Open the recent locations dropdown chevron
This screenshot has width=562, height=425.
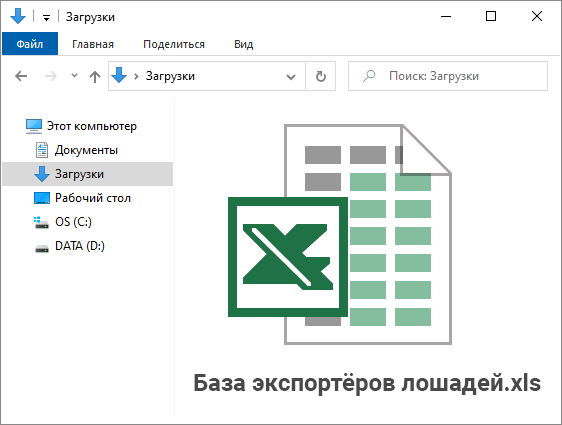[74, 75]
